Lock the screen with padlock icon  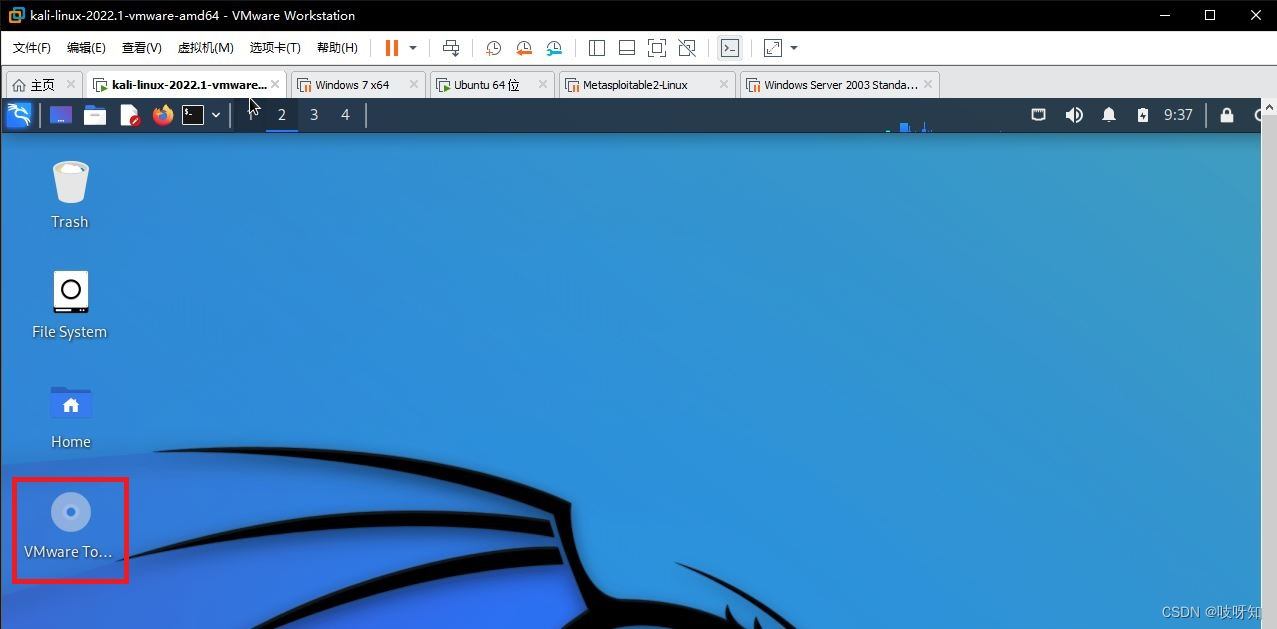(x=1227, y=115)
